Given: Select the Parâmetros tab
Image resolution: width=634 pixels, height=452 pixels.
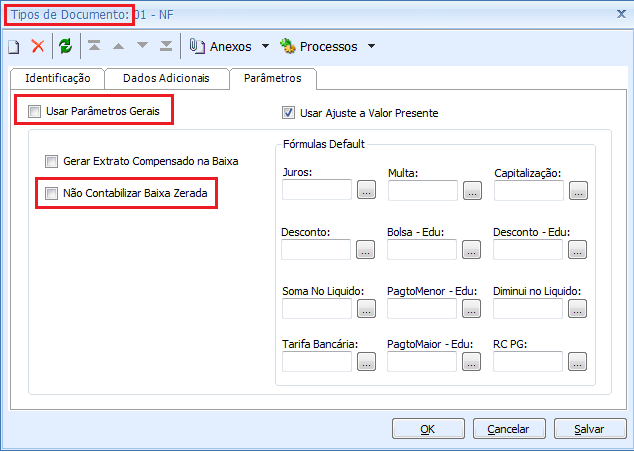Looking at the screenshot, I should point(273,78).
